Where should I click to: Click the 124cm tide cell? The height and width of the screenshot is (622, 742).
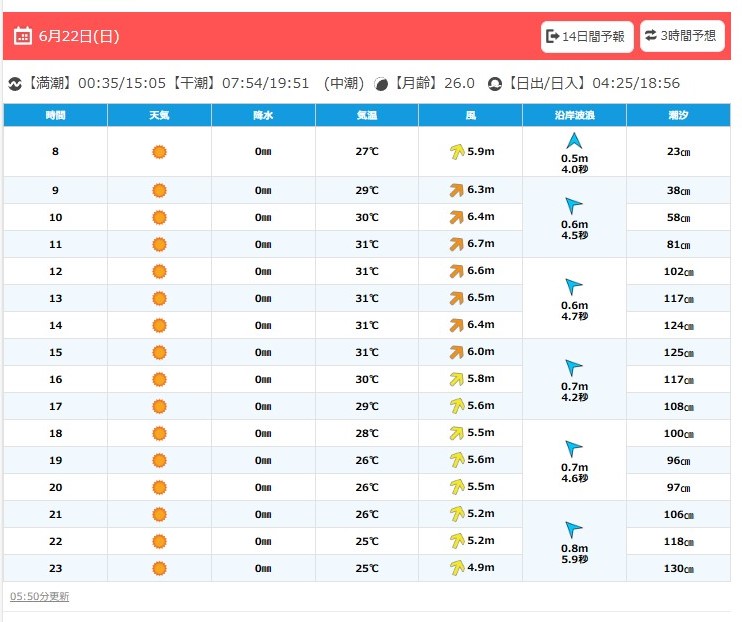coord(678,325)
